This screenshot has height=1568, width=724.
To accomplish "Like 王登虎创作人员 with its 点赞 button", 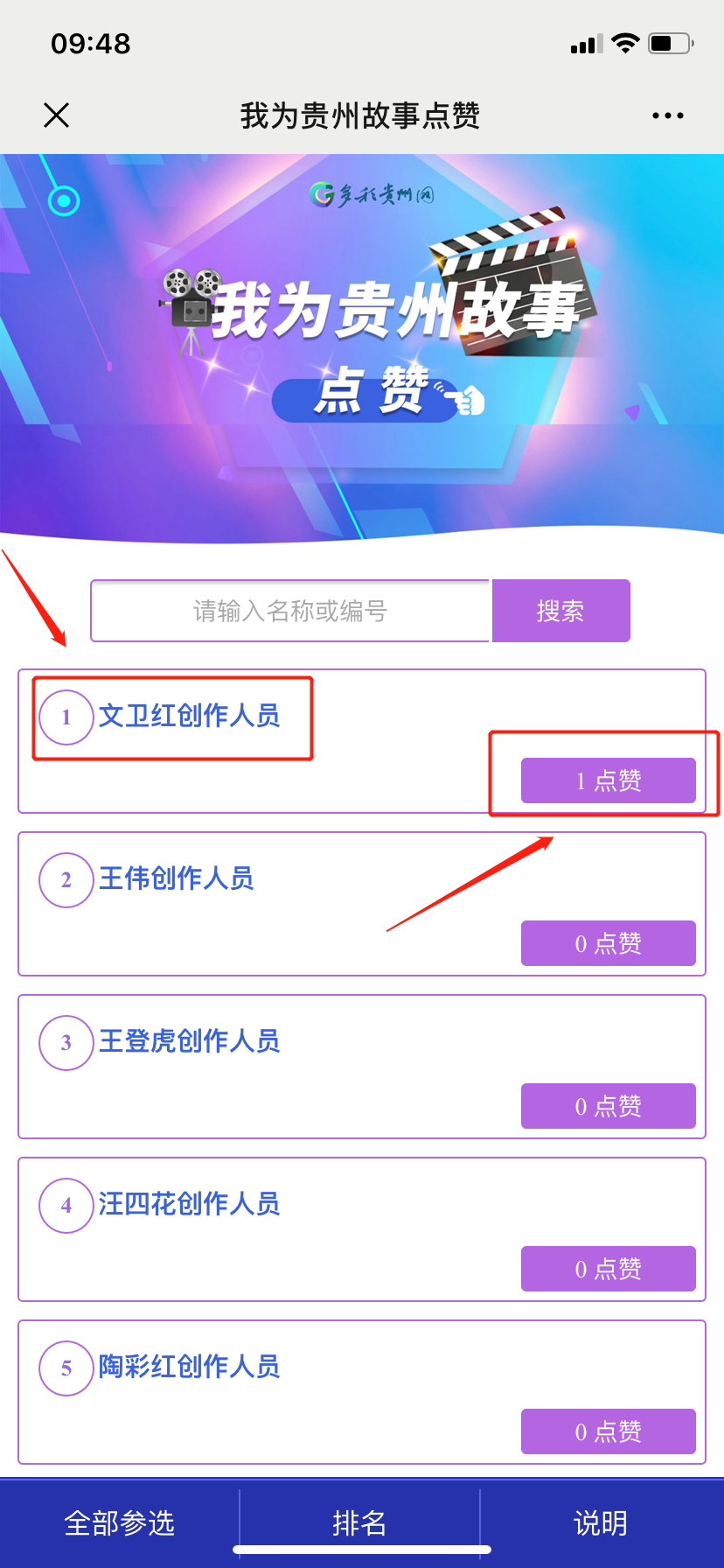I will pos(609,1106).
